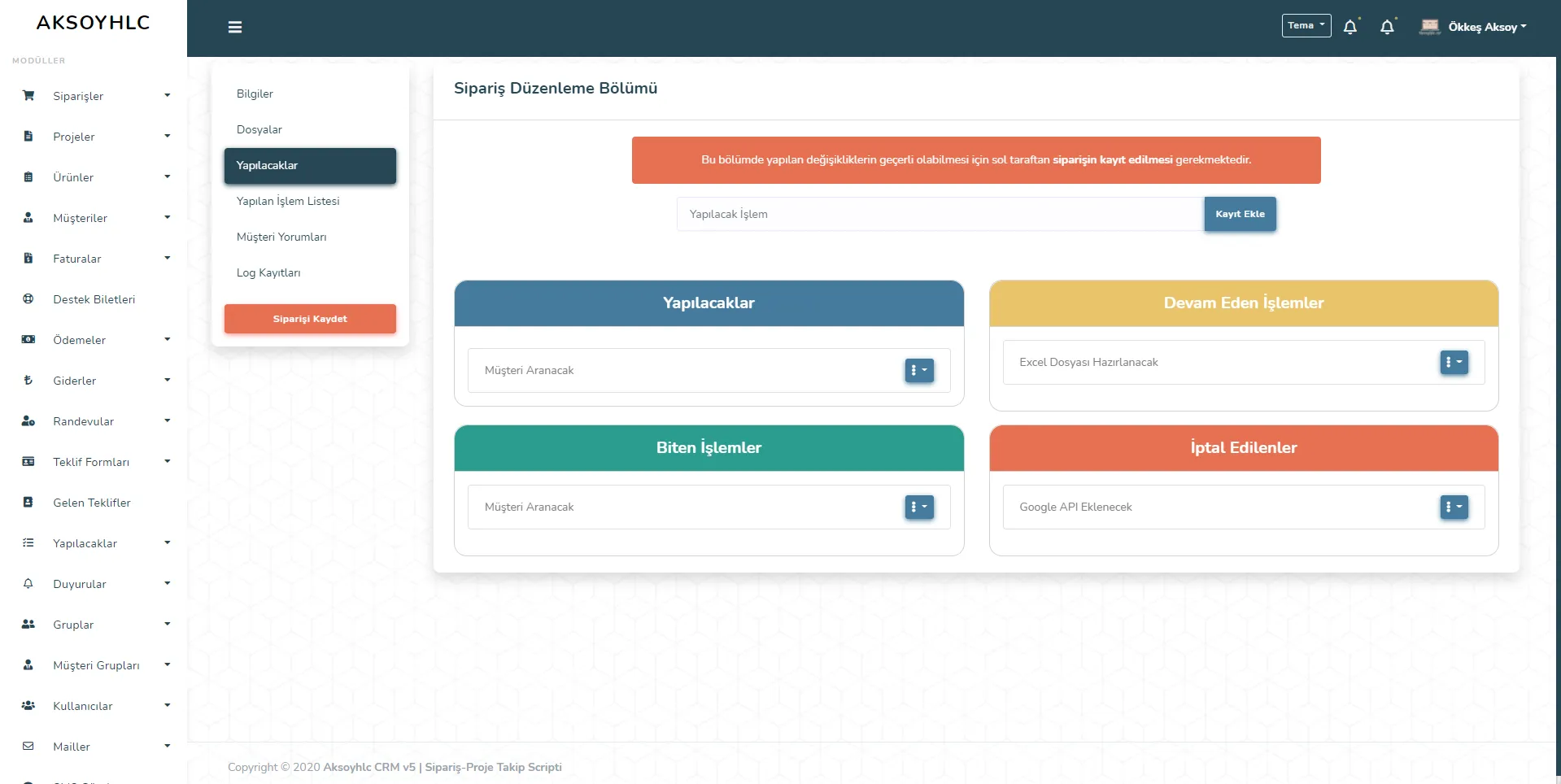Open the Bilgiler tab

[310, 94]
